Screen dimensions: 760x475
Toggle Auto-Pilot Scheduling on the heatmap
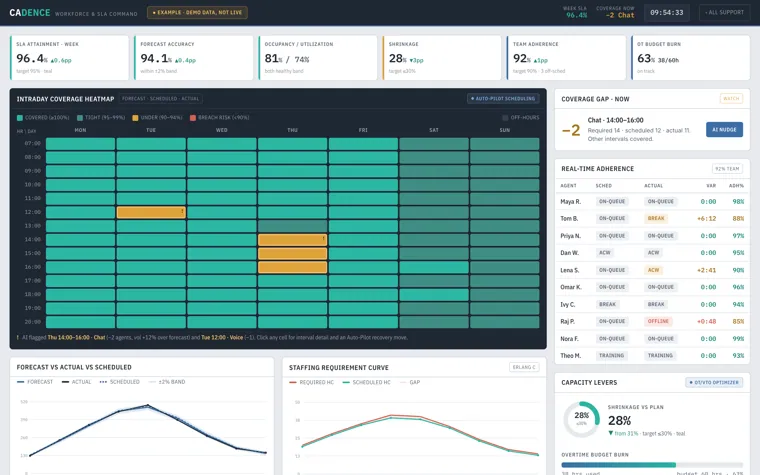click(x=503, y=98)
